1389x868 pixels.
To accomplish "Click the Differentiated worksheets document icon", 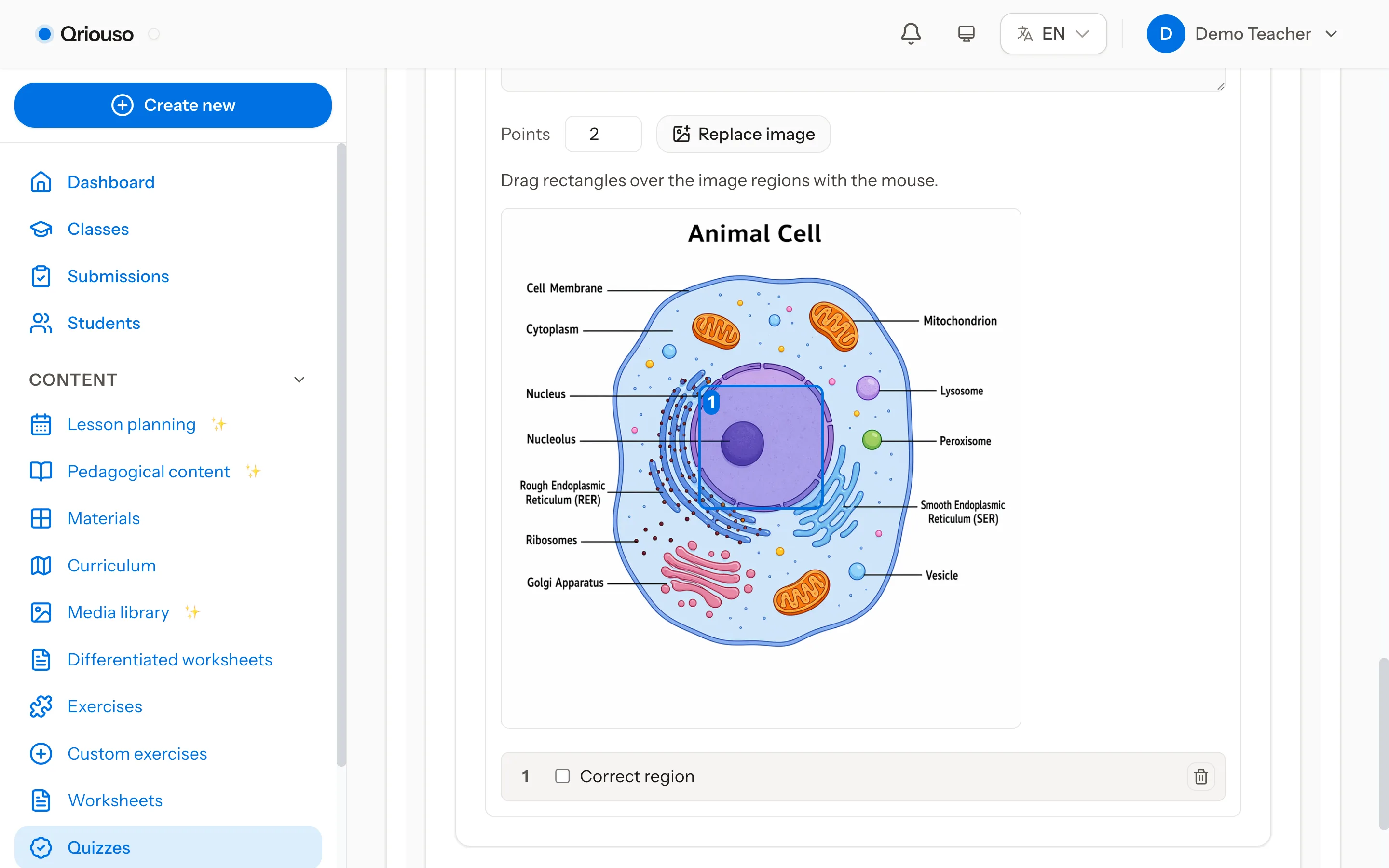I will coord(41,660).
